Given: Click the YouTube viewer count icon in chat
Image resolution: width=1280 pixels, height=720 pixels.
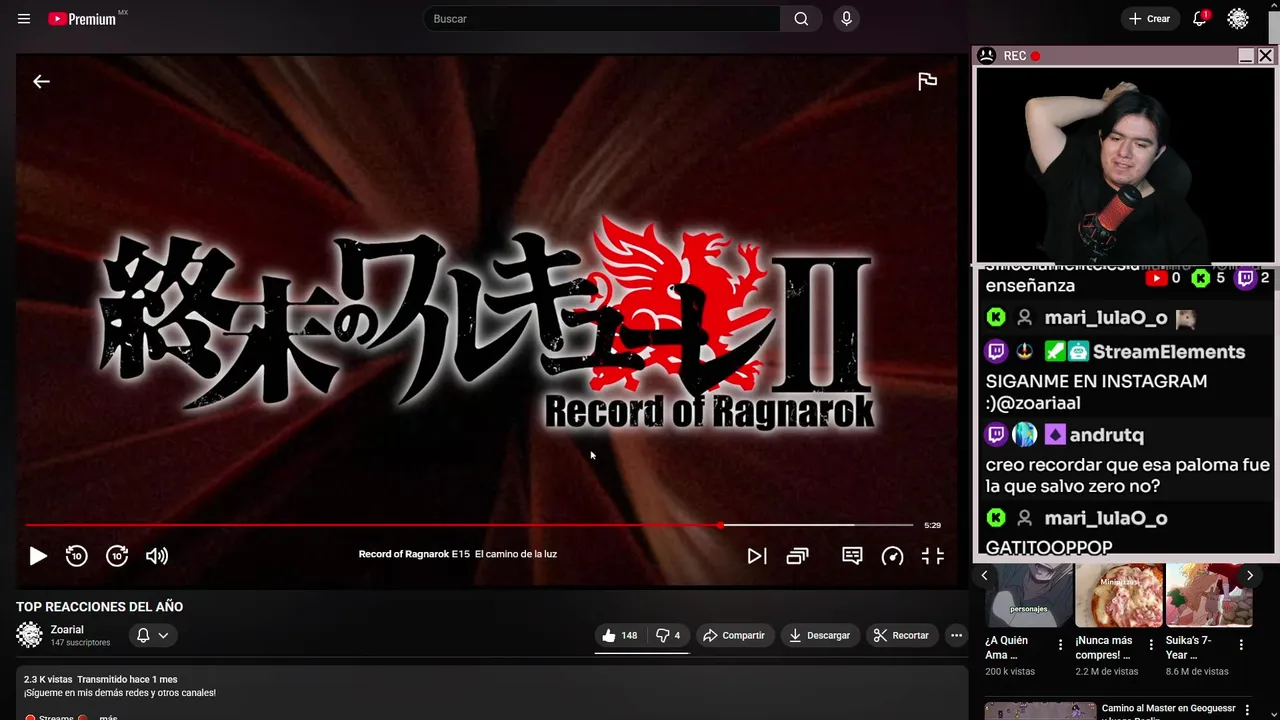Looking at the screenshot, I should [1156, 278].
